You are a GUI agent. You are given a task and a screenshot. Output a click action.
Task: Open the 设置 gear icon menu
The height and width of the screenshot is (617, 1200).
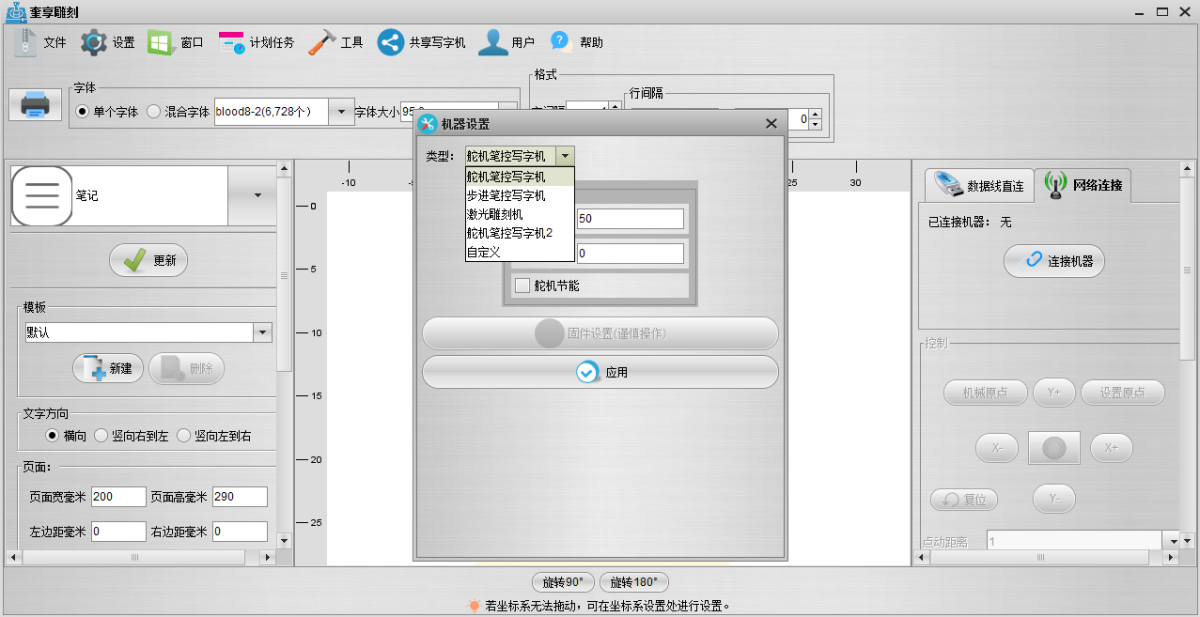point(94,42)
